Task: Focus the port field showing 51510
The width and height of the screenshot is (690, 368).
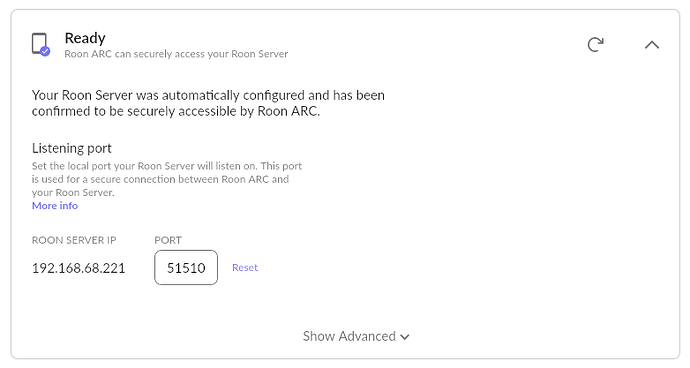Action: [x=186, y=268]
